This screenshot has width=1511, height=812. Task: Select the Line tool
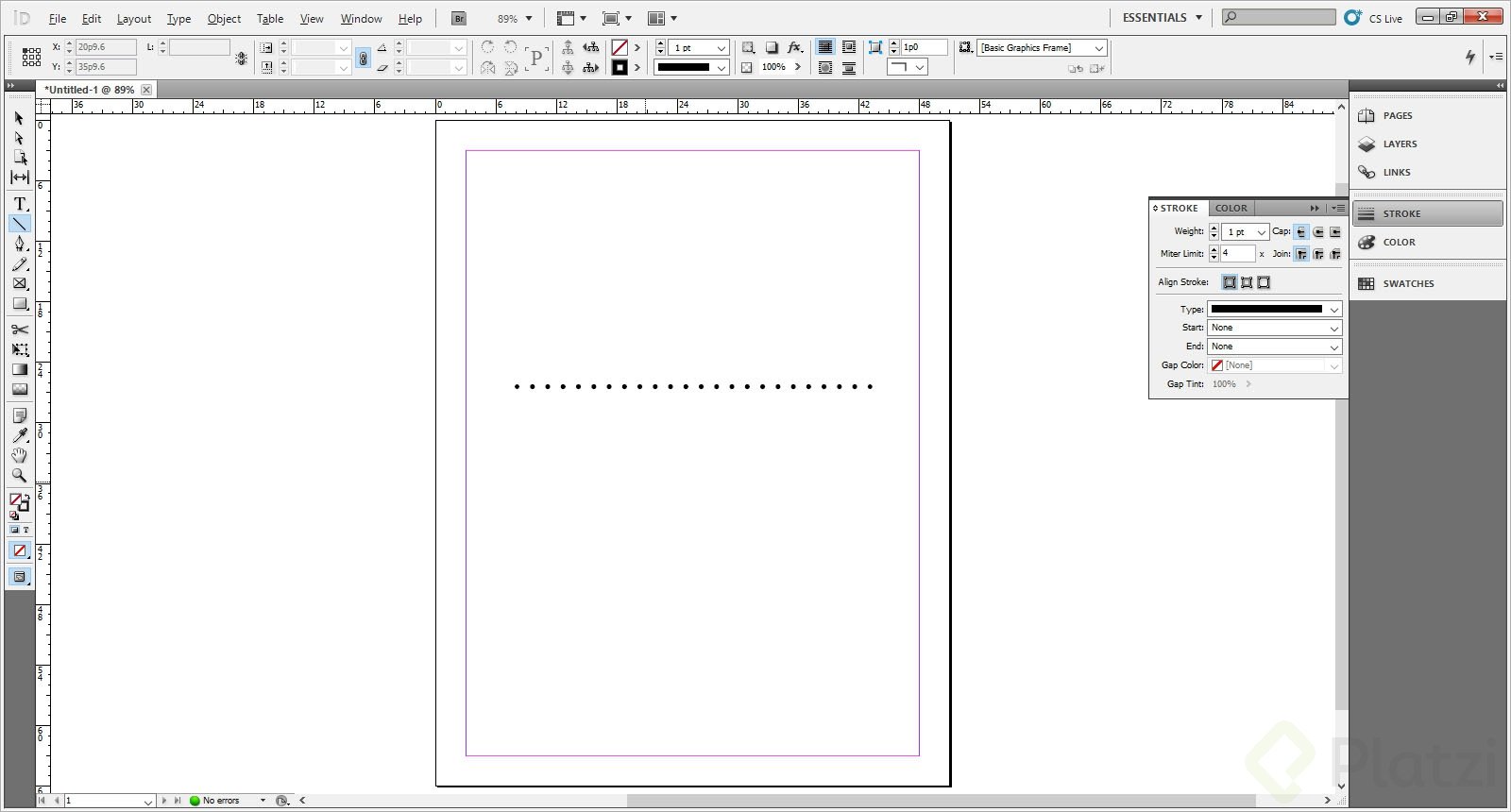[19, 224]
